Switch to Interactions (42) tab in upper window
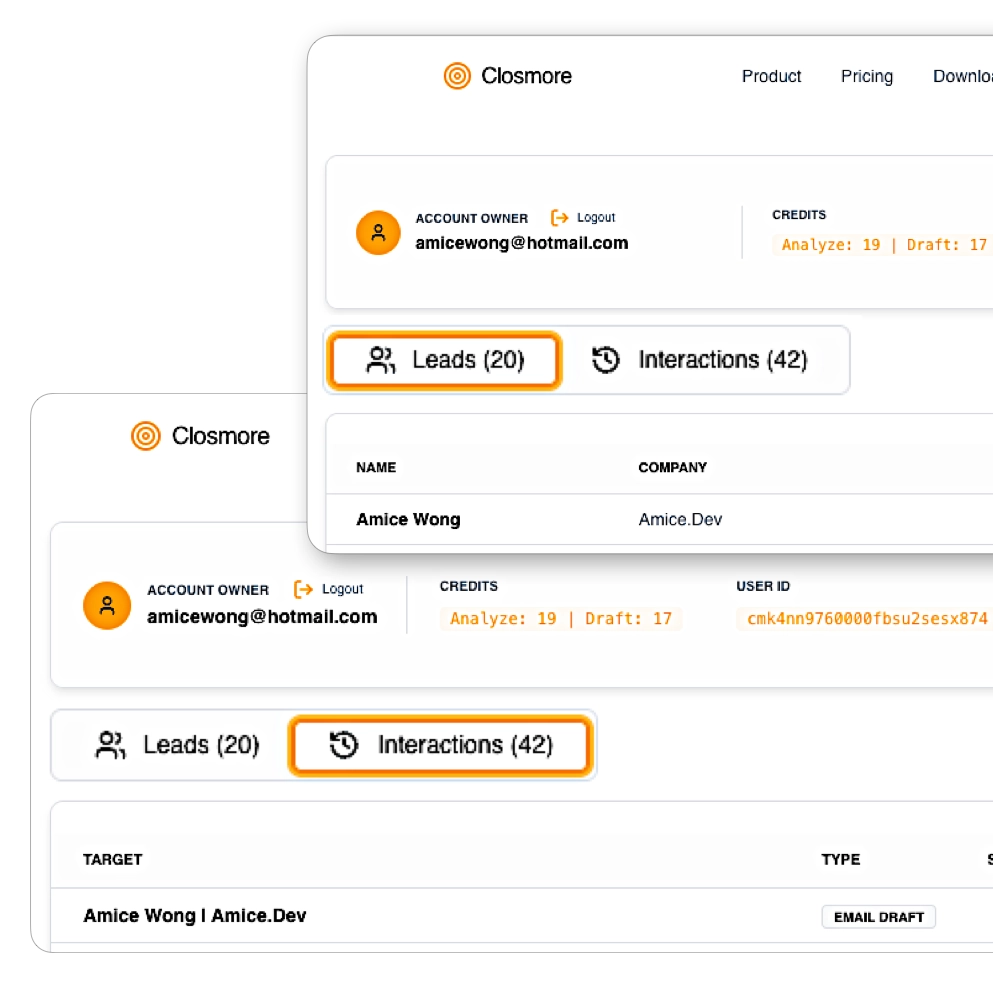Screen dimensions: 993x992 [x=700, y=360]
